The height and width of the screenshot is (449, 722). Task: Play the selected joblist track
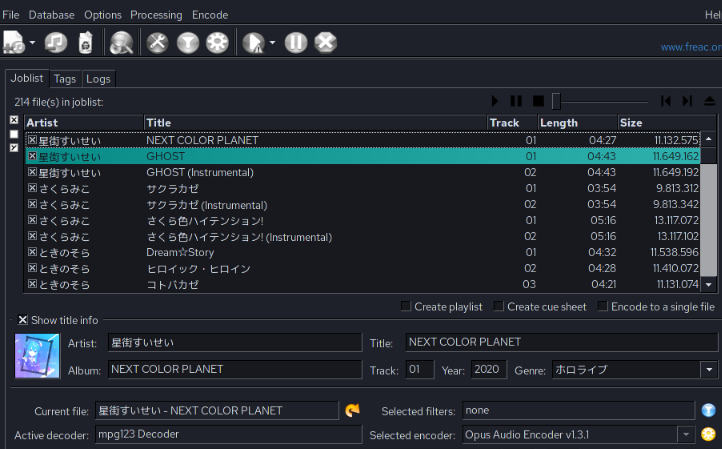pos(495,101)
